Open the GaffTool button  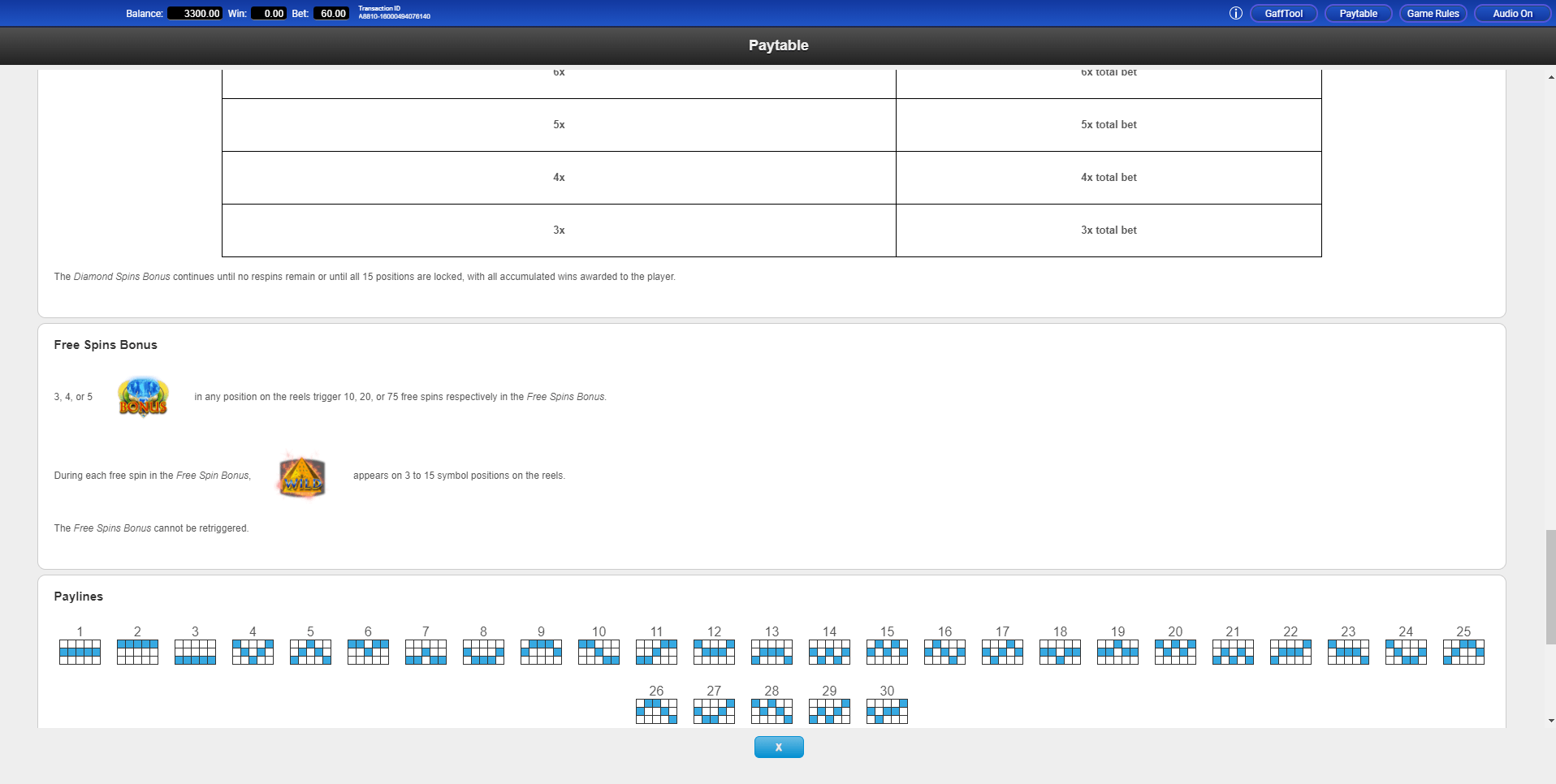click(1283, 14)
